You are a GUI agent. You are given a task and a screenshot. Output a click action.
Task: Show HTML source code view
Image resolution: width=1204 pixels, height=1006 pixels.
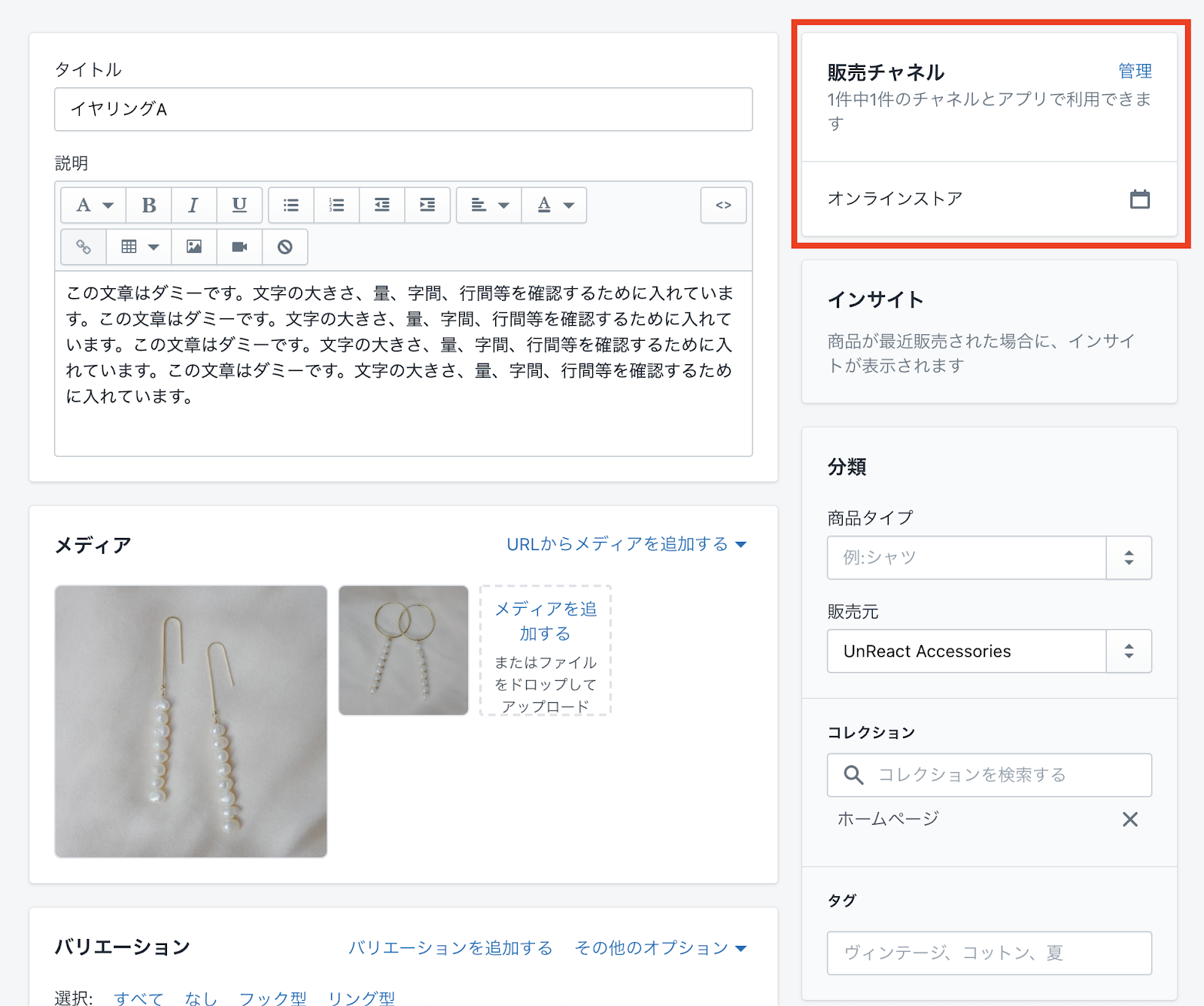coord(723,205)
